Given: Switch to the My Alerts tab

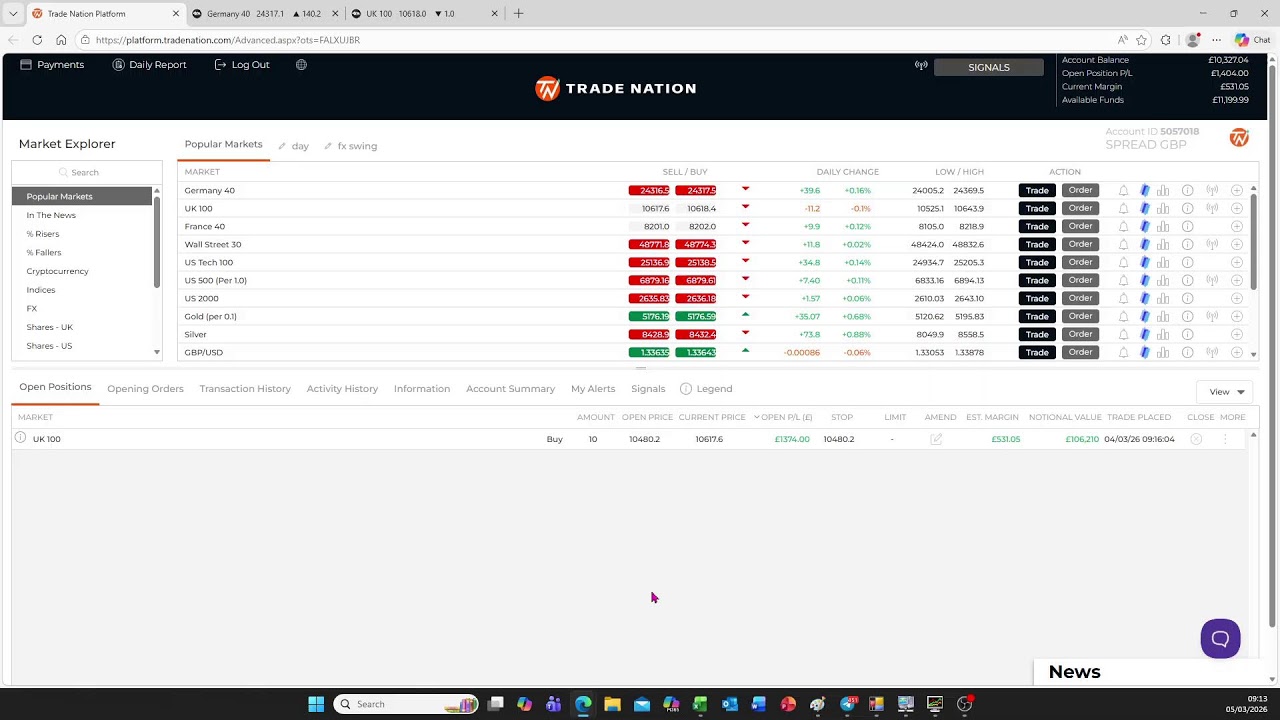Looking at the screenshot, I should (x=593, y=389).
